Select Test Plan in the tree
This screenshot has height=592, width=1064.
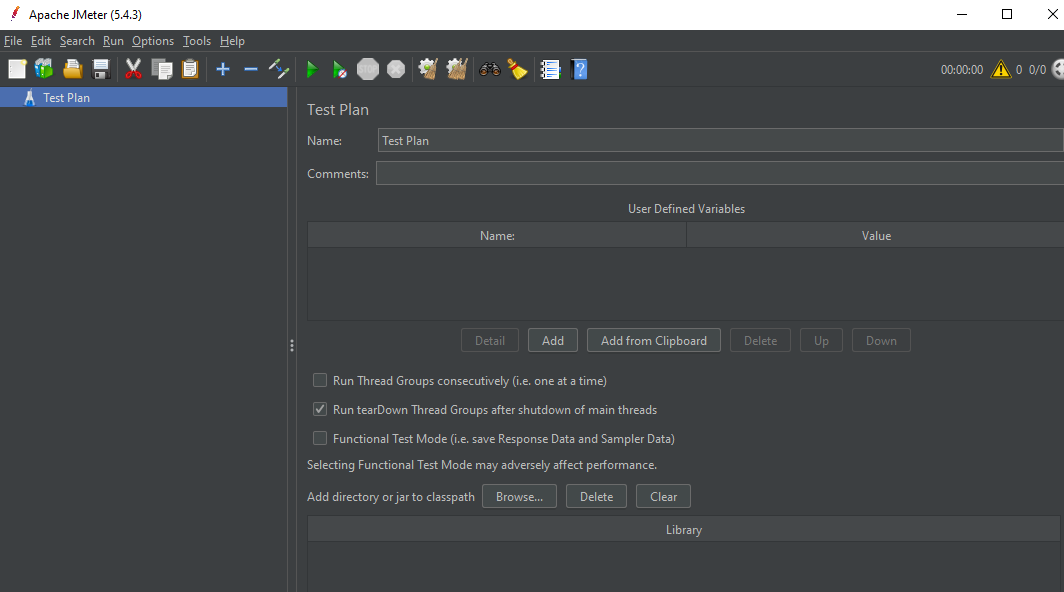(66, 97)
